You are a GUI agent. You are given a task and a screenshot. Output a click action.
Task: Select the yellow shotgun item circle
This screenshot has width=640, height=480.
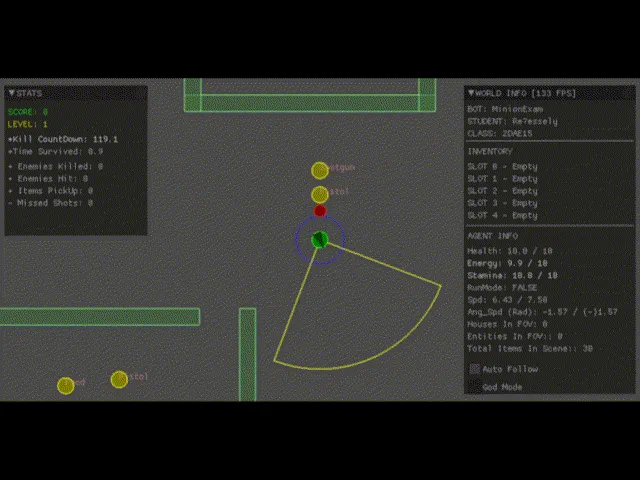click(x=320, y=170)
